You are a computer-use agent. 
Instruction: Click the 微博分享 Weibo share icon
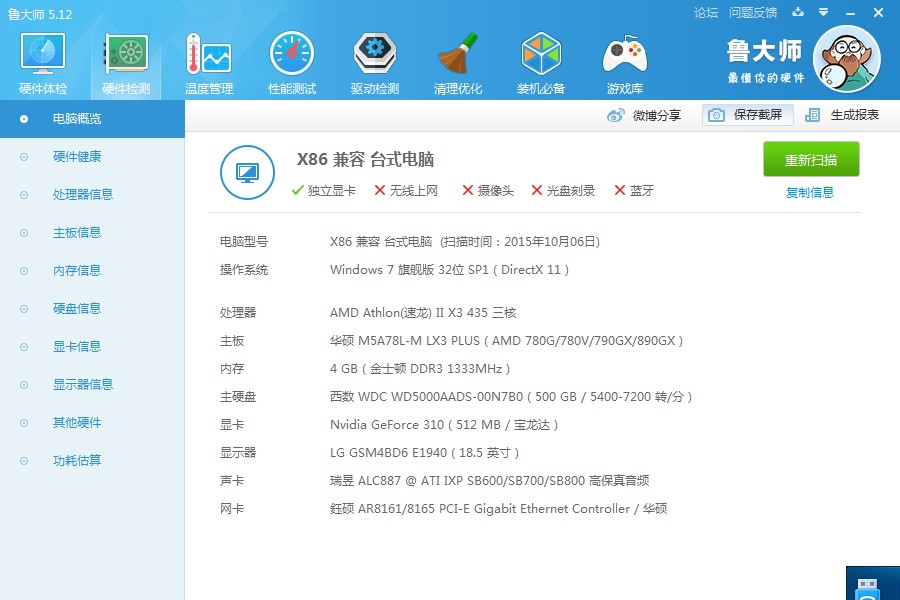[x=617, y=115]
